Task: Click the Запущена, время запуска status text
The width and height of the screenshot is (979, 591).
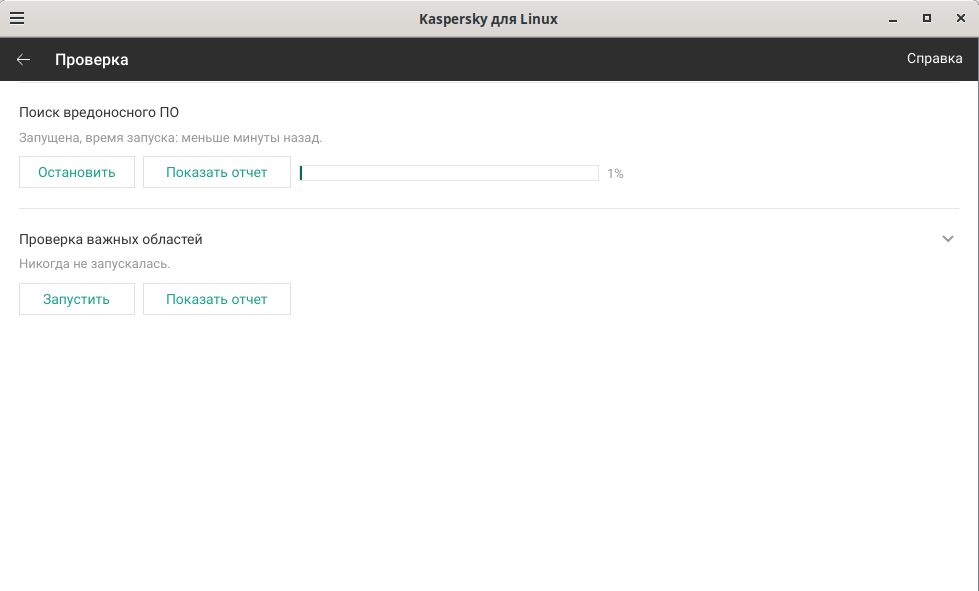Action: (x=170, y=138)
